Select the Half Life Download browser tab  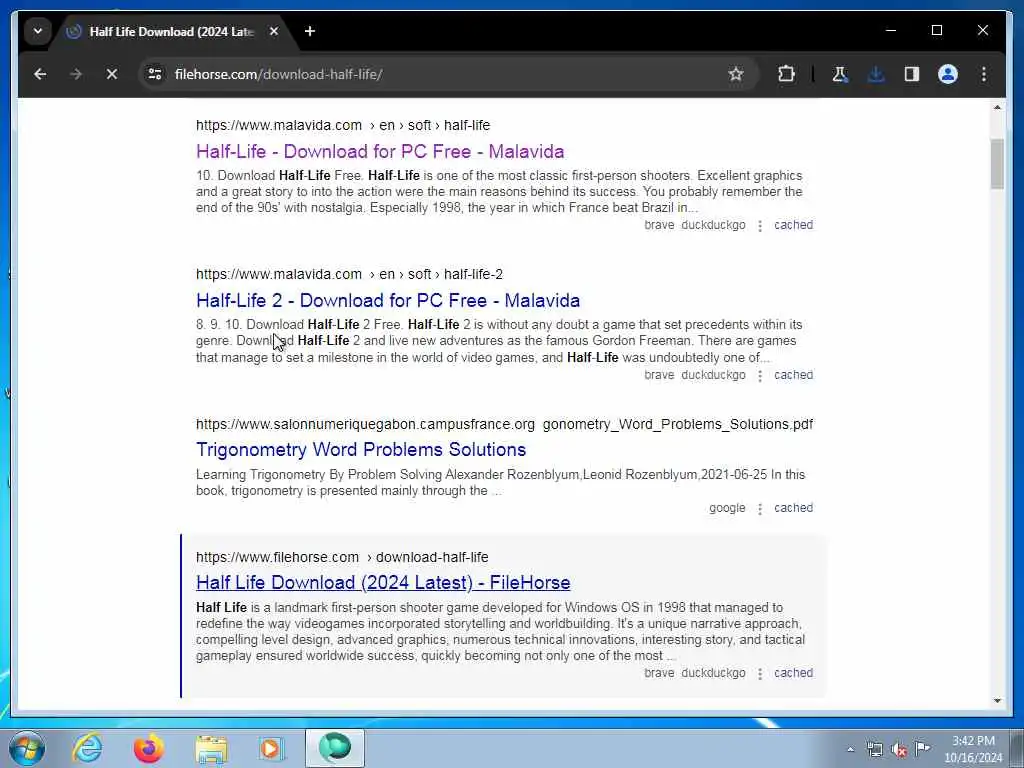point(171,31)
